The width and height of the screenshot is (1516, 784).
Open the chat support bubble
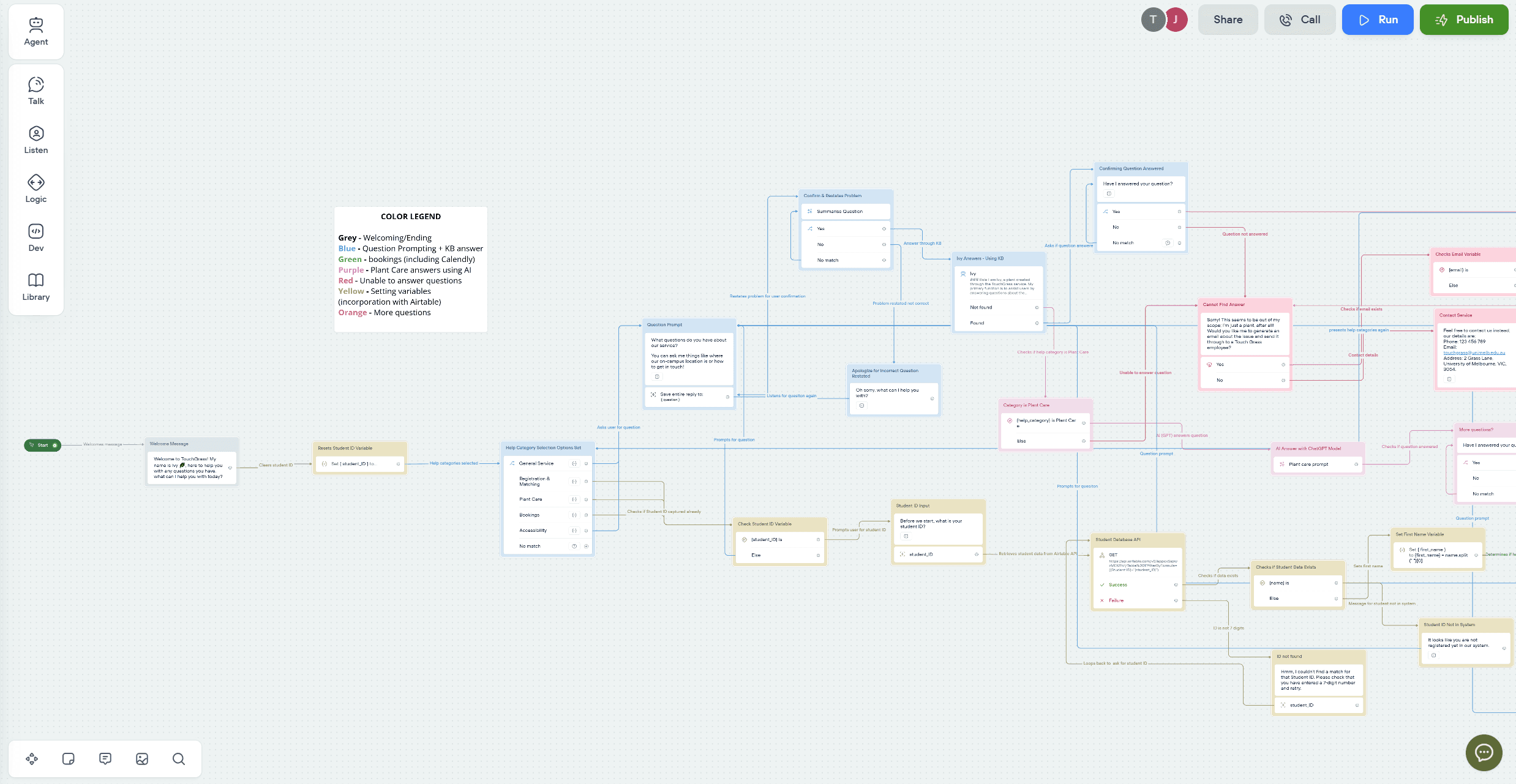click(x=1484, y=752)
